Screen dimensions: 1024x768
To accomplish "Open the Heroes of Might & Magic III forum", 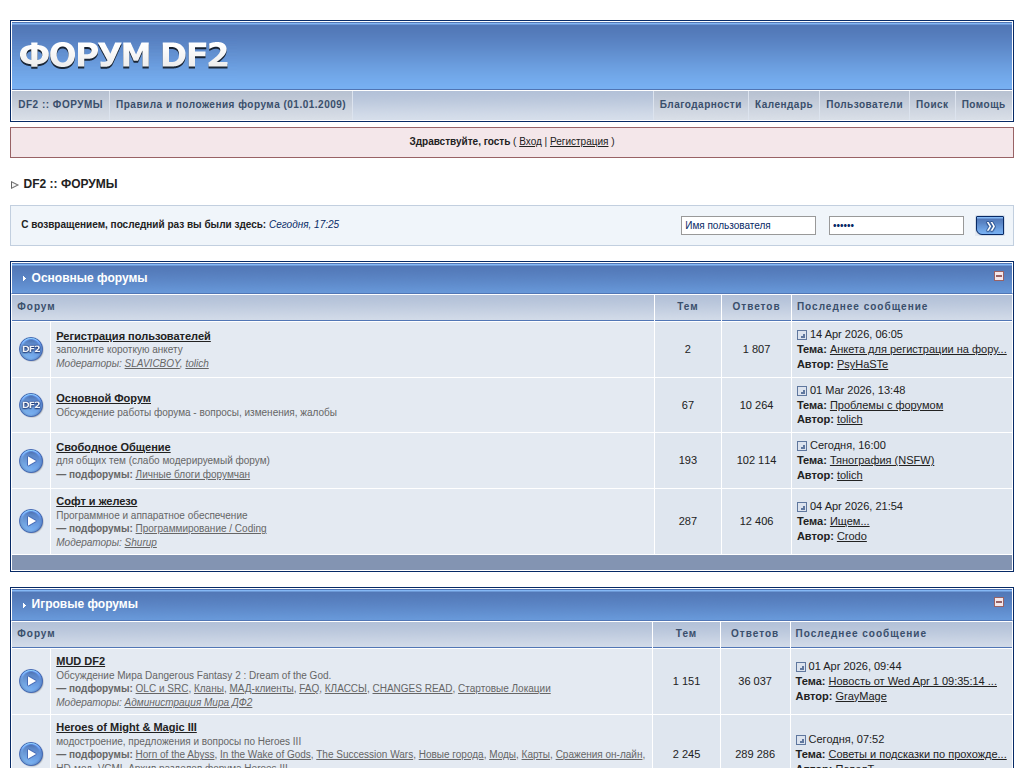I will (126, 727).
